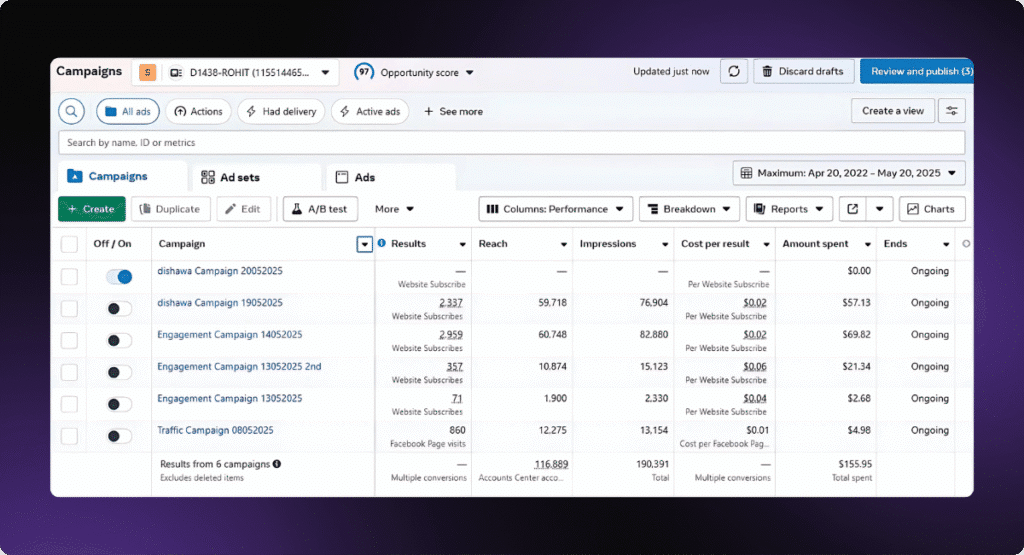Check the box for Traffic Campaign 08052025
The width and height of the screenshot is (1024, 555).
(69, 436)
